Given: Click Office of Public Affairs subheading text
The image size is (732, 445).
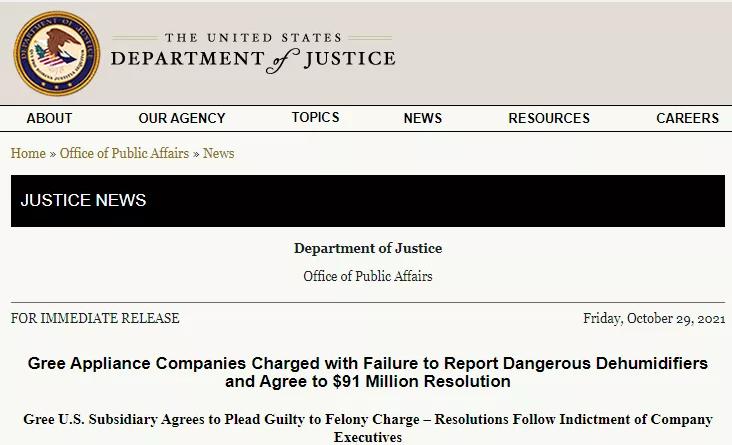Looking at the screenshot, I should pos(368,276).
